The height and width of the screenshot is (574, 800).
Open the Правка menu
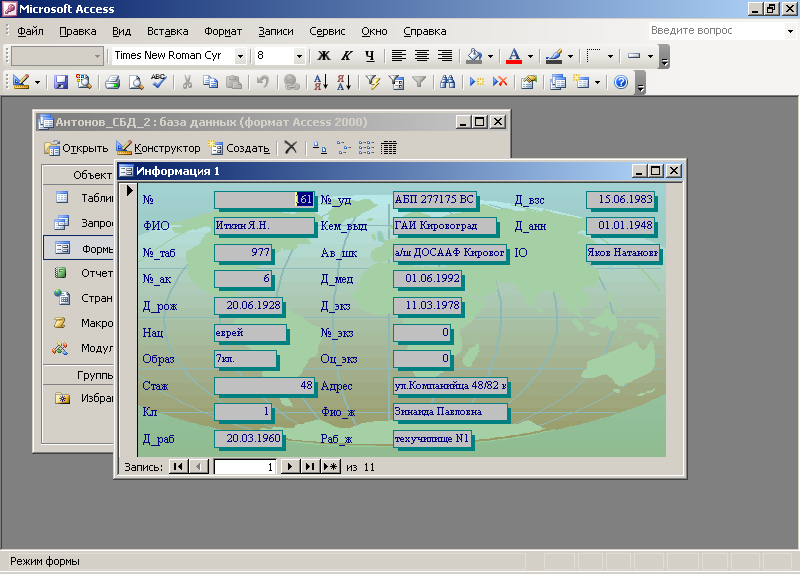pos(78,31)
